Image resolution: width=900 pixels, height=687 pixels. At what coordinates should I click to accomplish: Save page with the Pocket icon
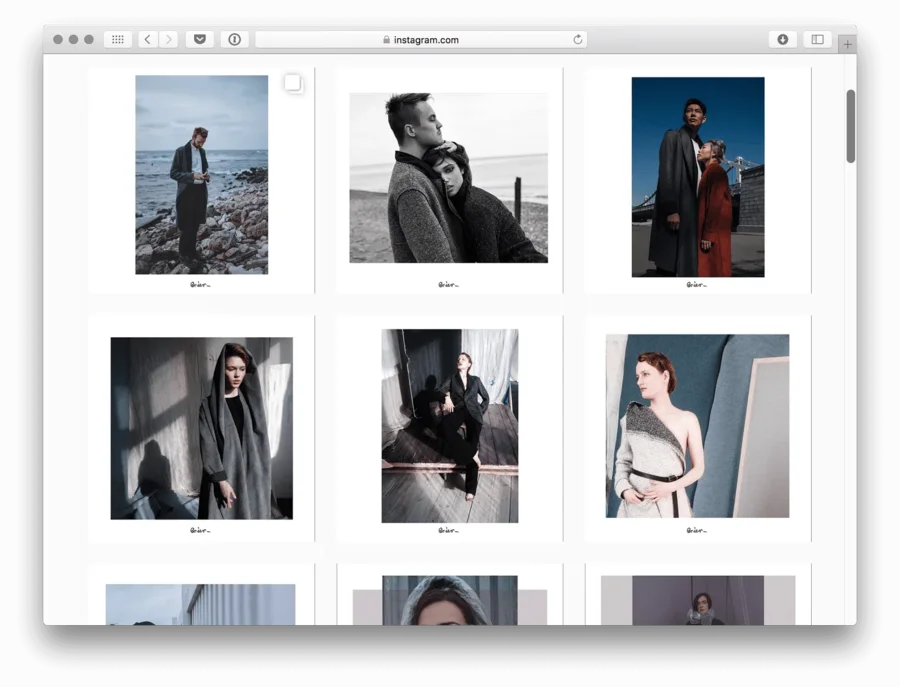click(199, 40)
